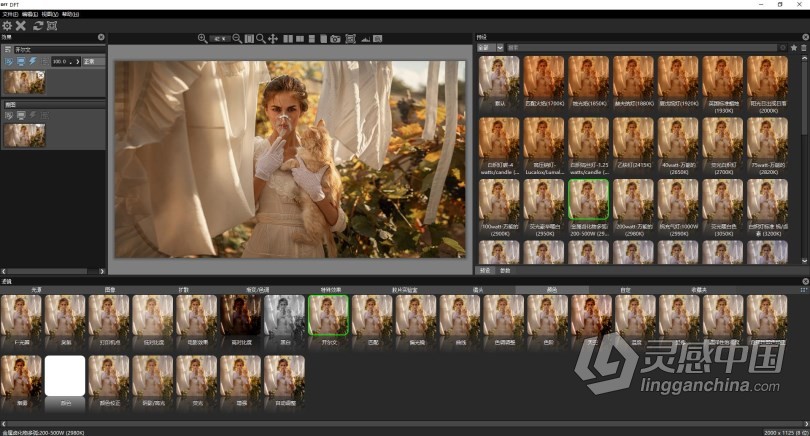
Task: Open the 文件 menu
Action: (10, 14)
